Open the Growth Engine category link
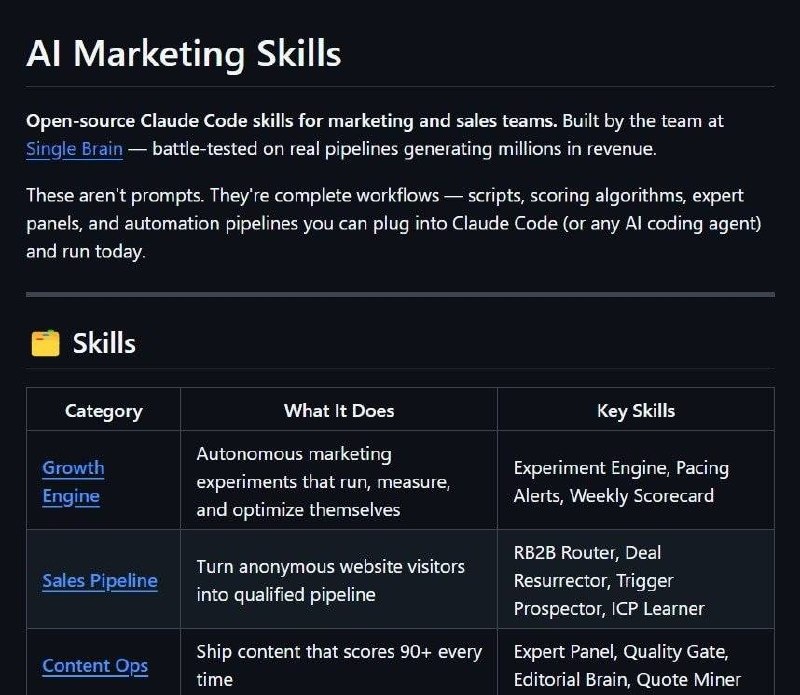 pyautogui.click(x=73, y=482)
